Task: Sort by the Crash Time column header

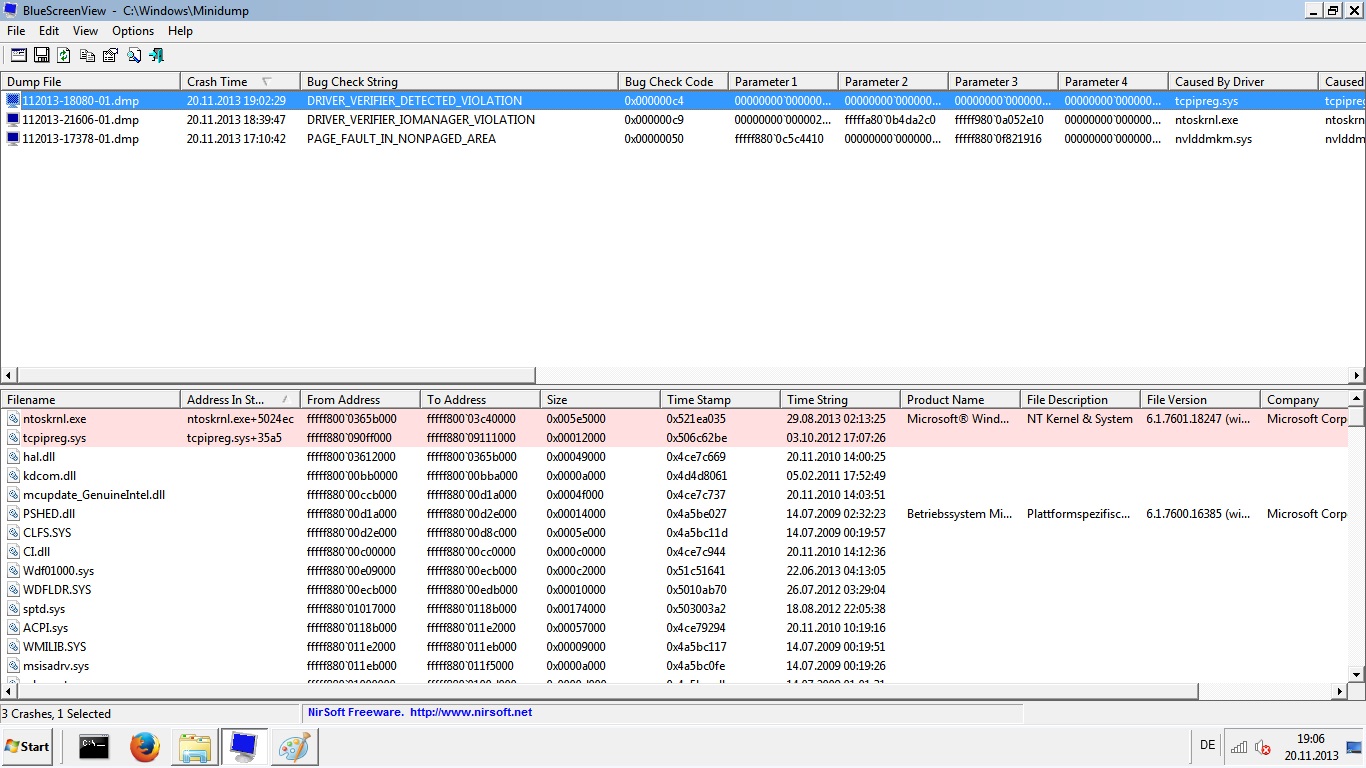Action: pos(240,82)
